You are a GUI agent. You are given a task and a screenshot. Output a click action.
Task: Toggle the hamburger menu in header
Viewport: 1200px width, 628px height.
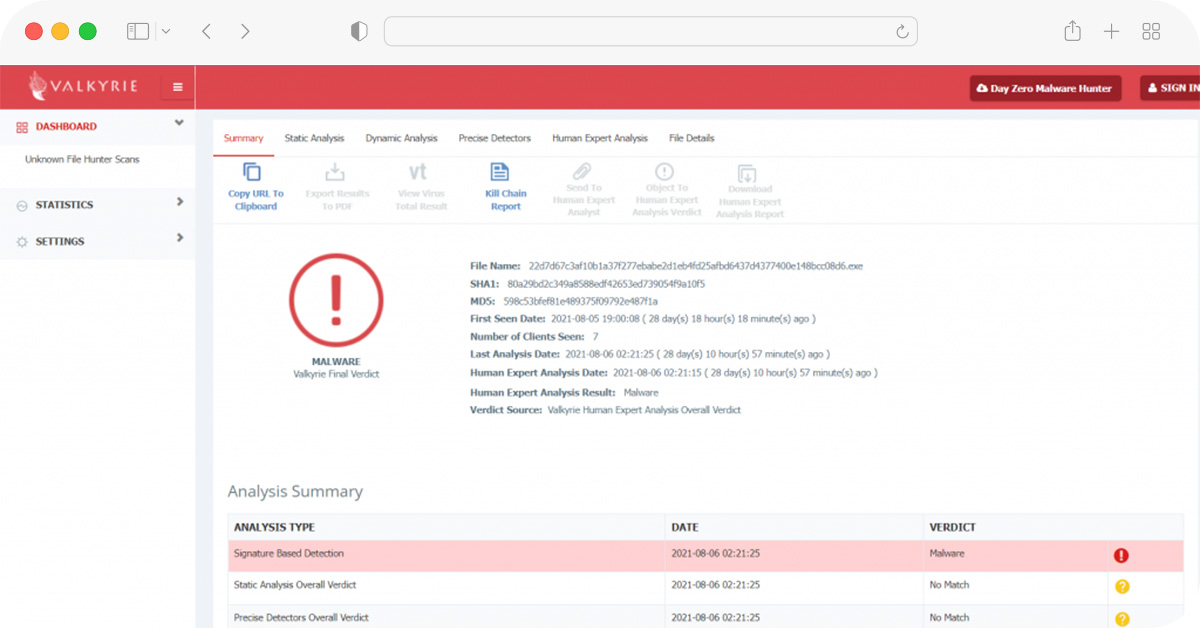pos(178,87)
